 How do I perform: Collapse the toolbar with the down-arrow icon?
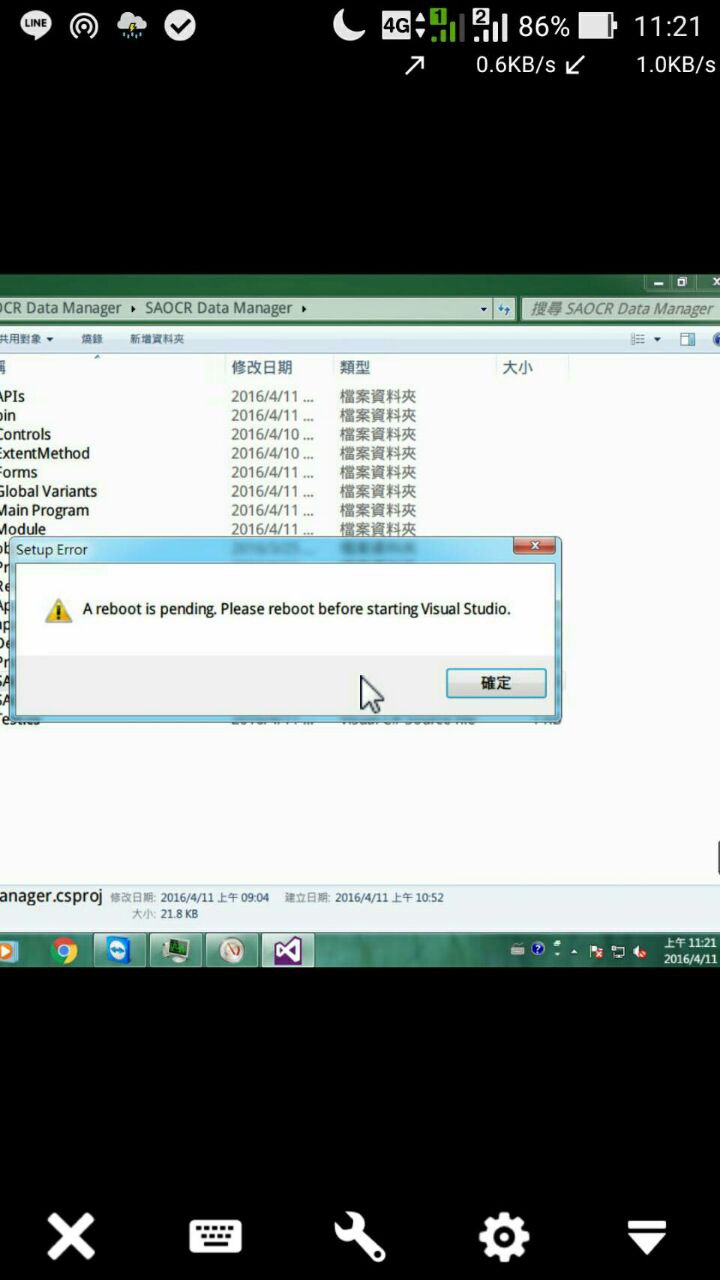click(647, 1236)
